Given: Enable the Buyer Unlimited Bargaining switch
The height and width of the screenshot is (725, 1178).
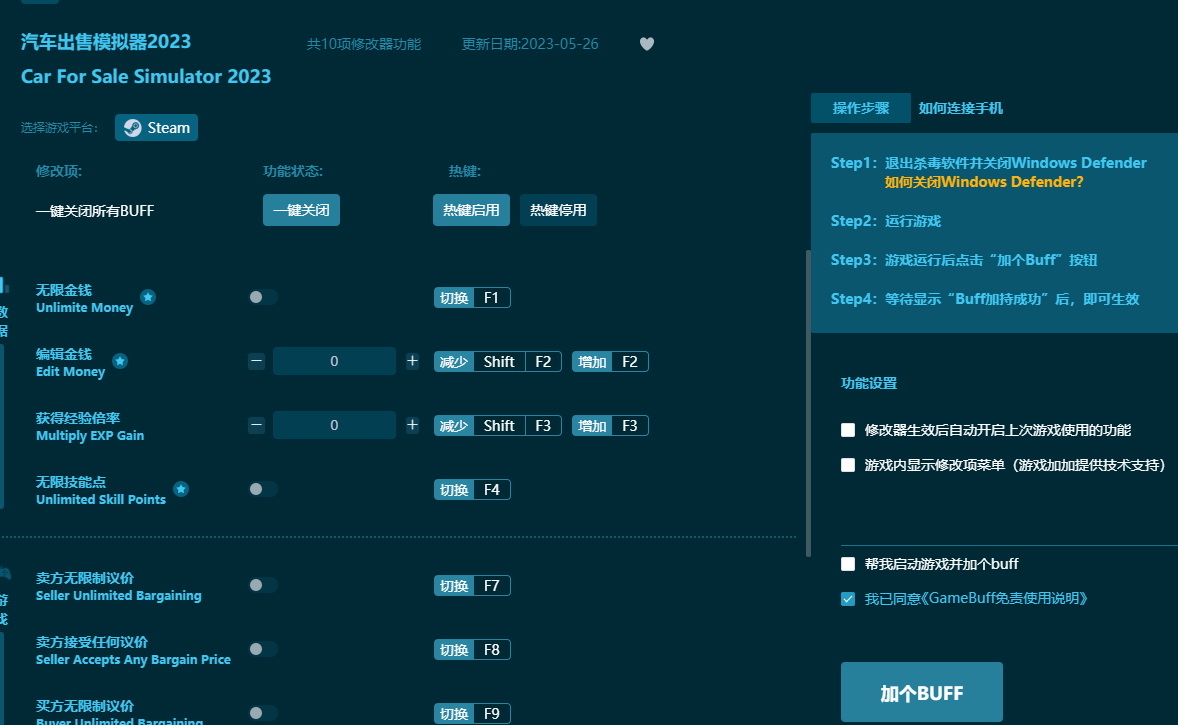Looking at the screenshot, I should pos(263,713).
